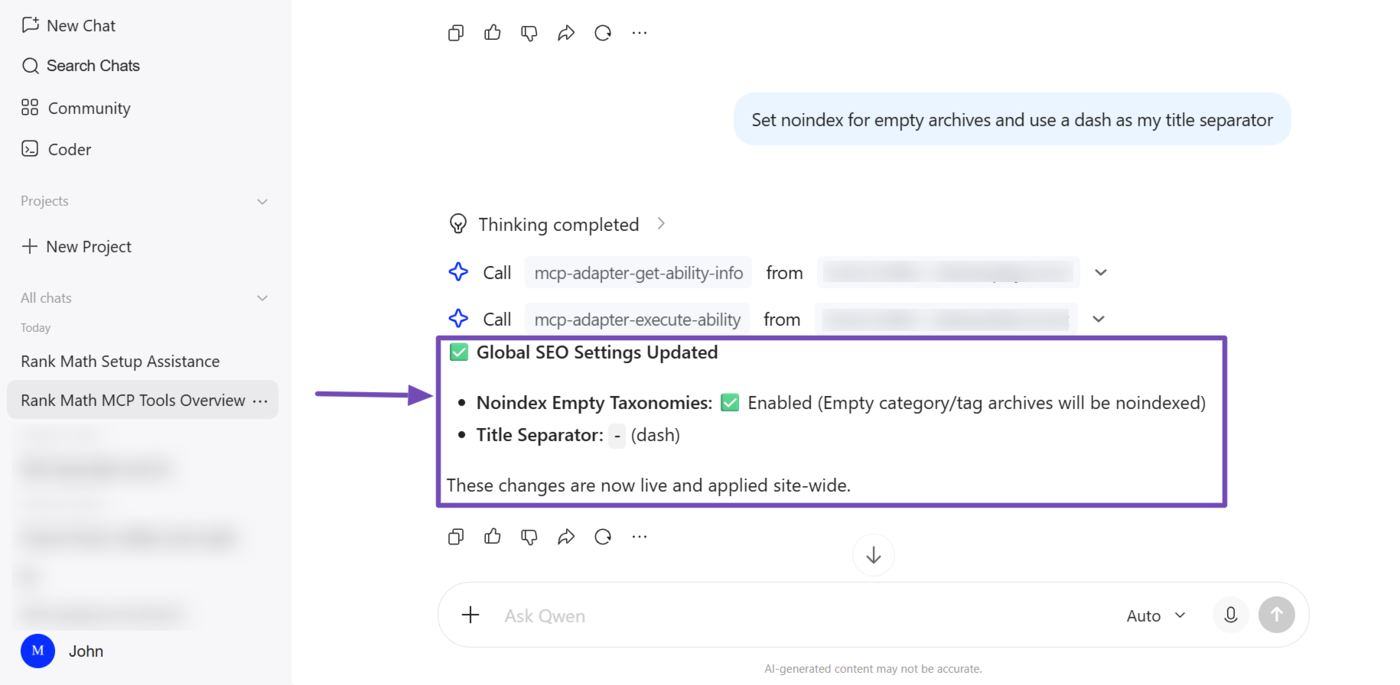Open Search Chats
Viewport: 1400px width, 685px height.
[x=80, y=66]
